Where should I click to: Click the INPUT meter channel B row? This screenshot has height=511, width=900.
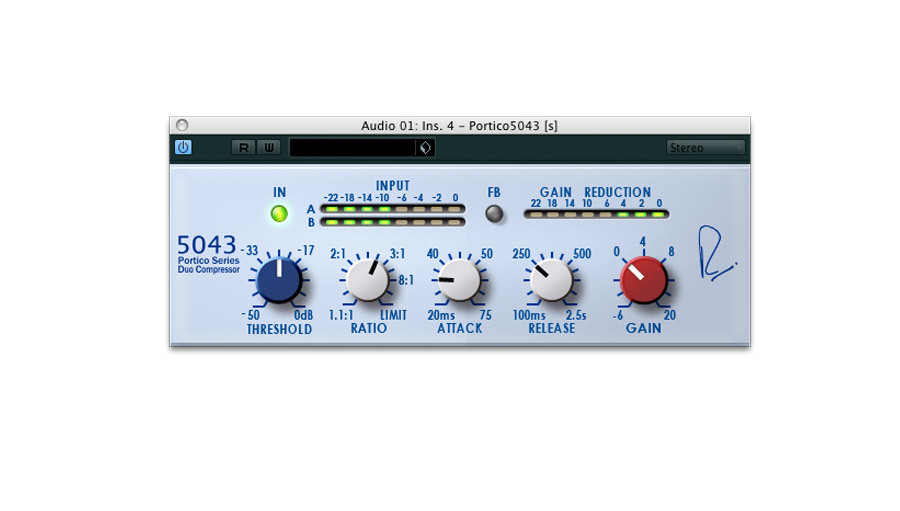click(393, 222)
